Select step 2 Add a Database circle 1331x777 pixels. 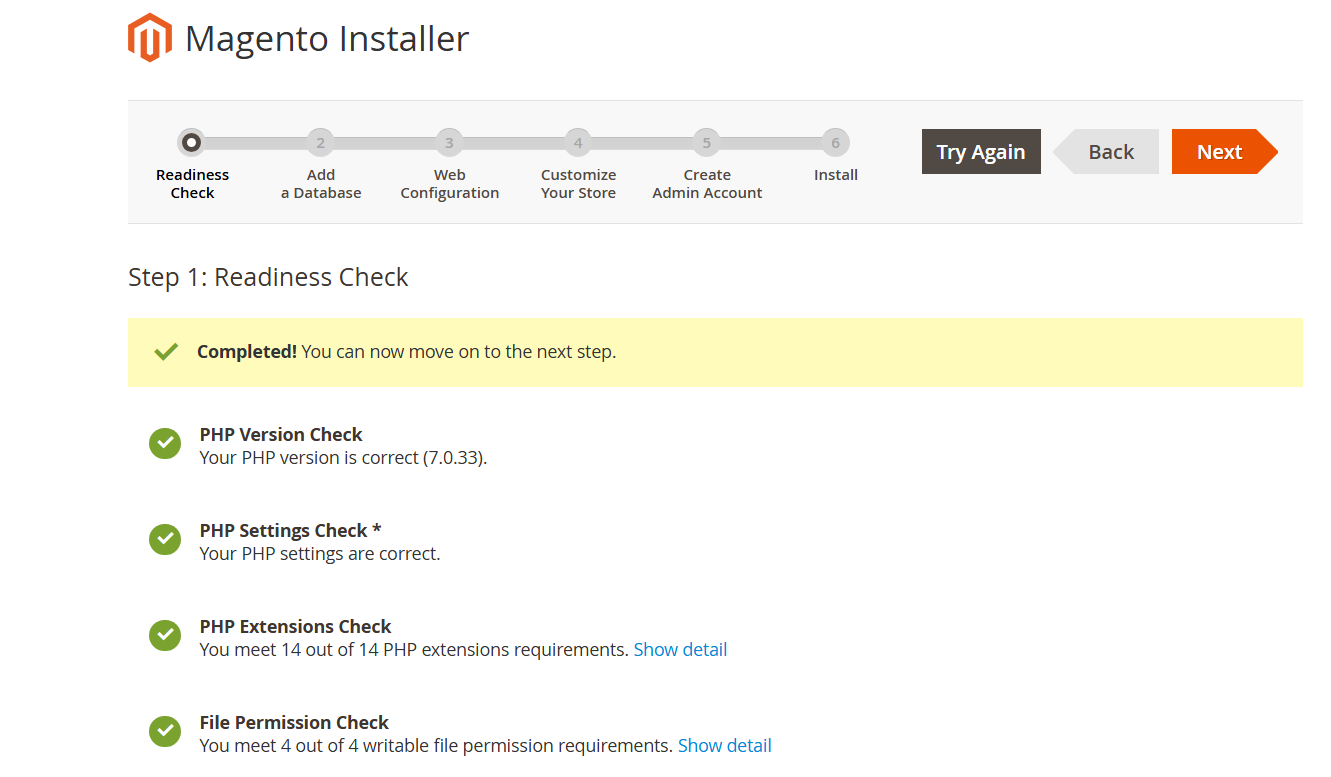pos(320,143)
